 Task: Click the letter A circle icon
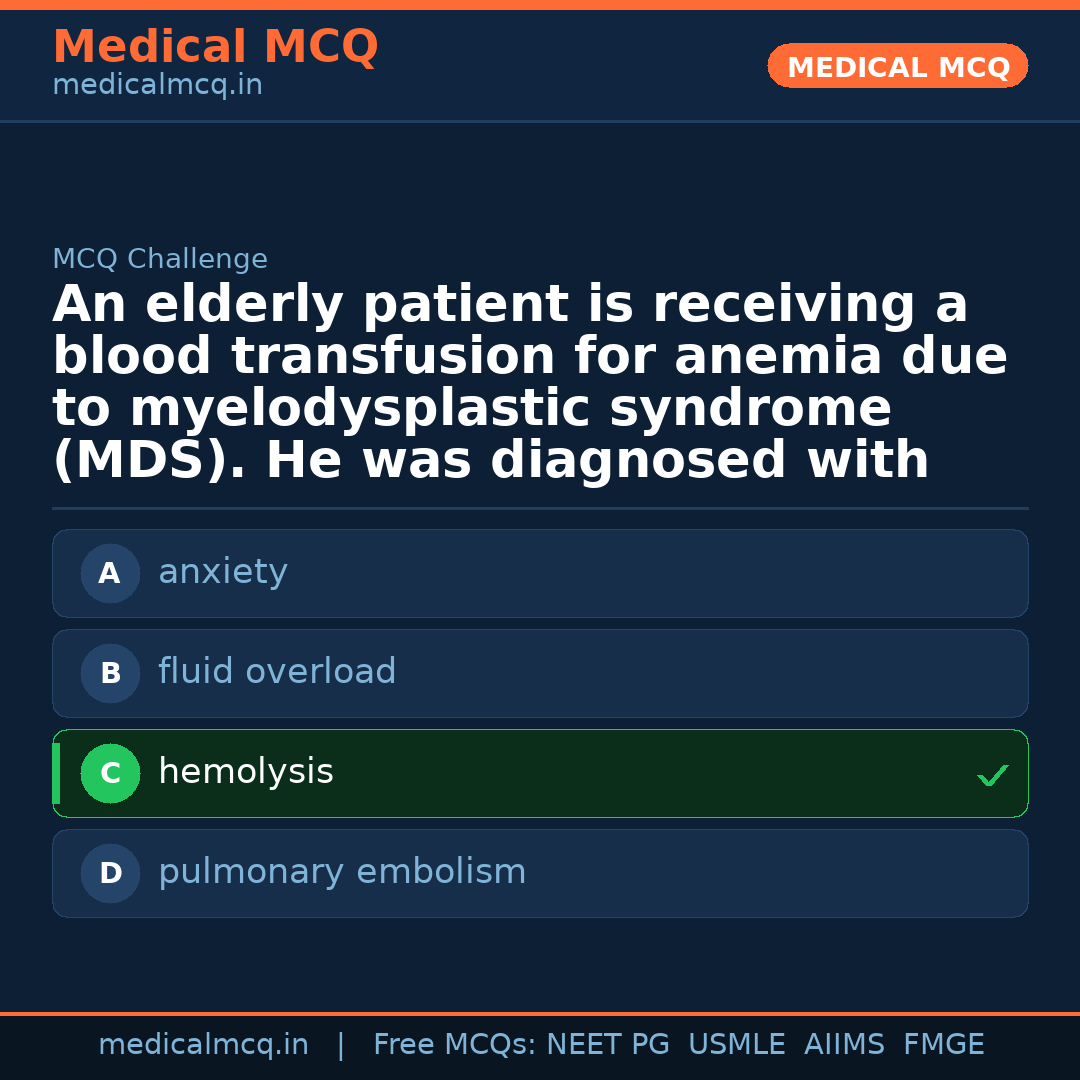click(x=110, y=573)
